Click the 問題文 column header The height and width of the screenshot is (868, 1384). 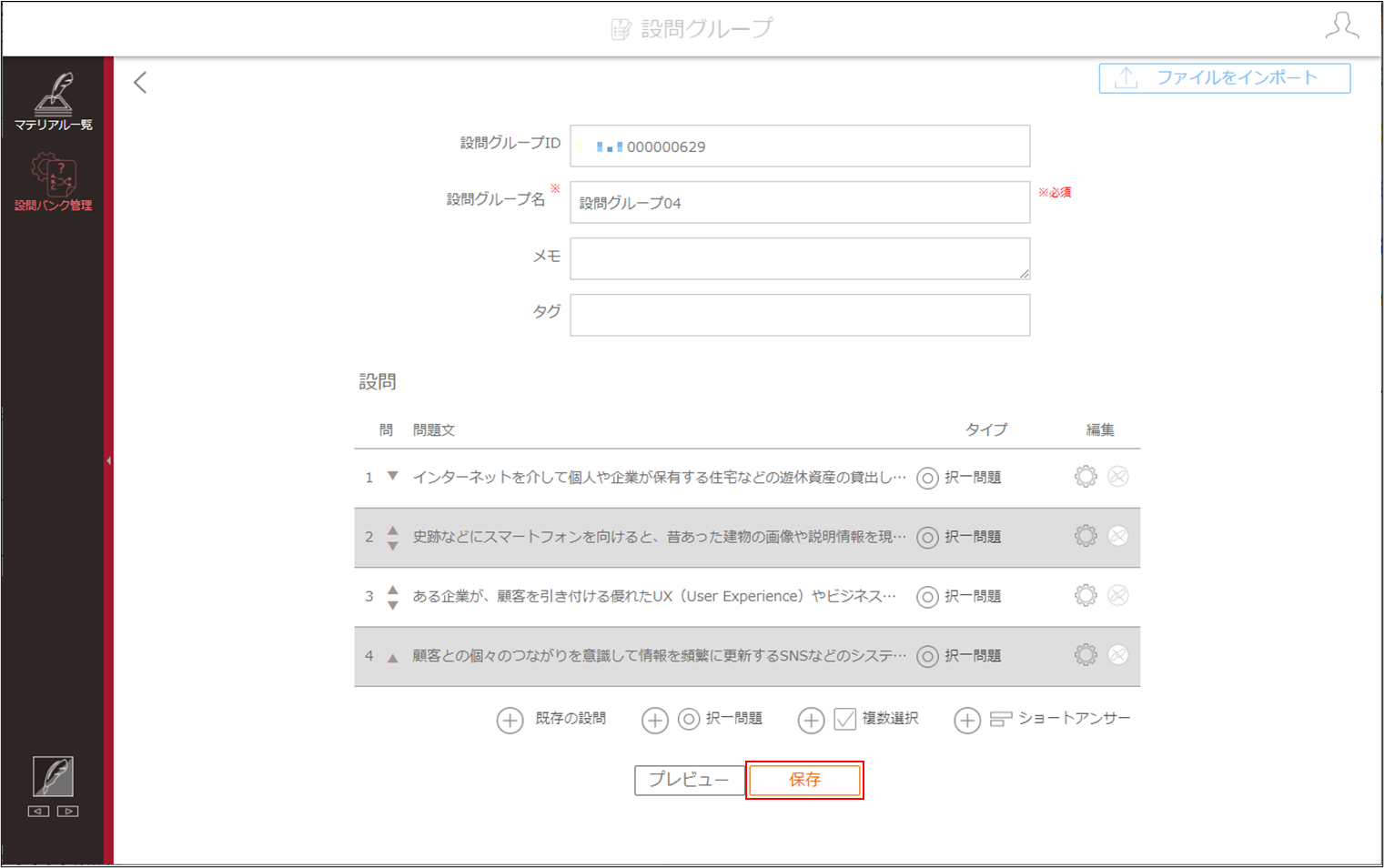434,429
